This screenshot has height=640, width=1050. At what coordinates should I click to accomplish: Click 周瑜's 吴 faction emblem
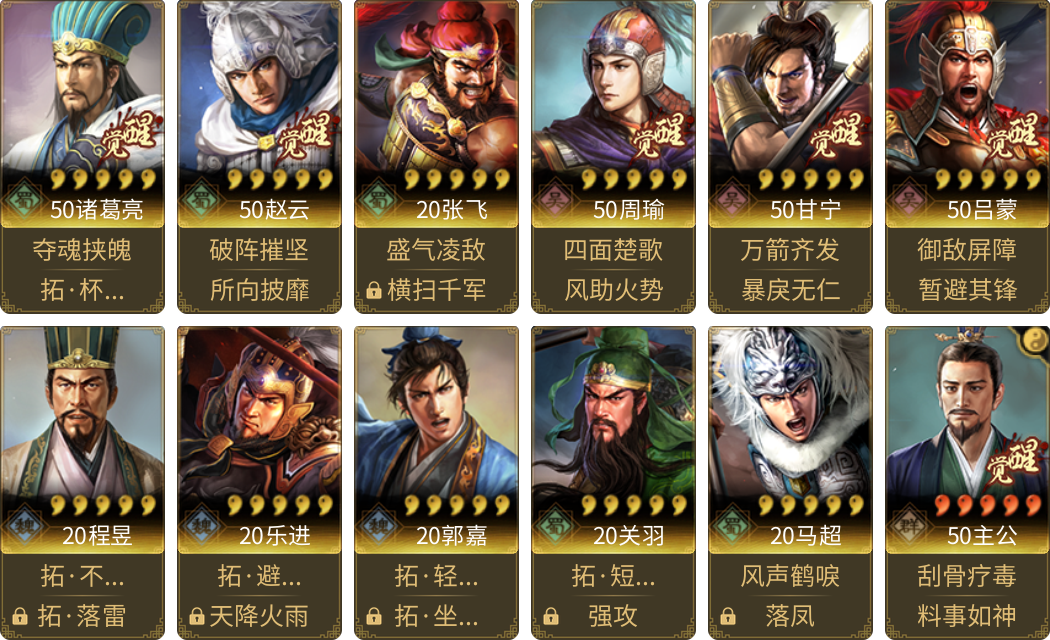click(554, 200)
